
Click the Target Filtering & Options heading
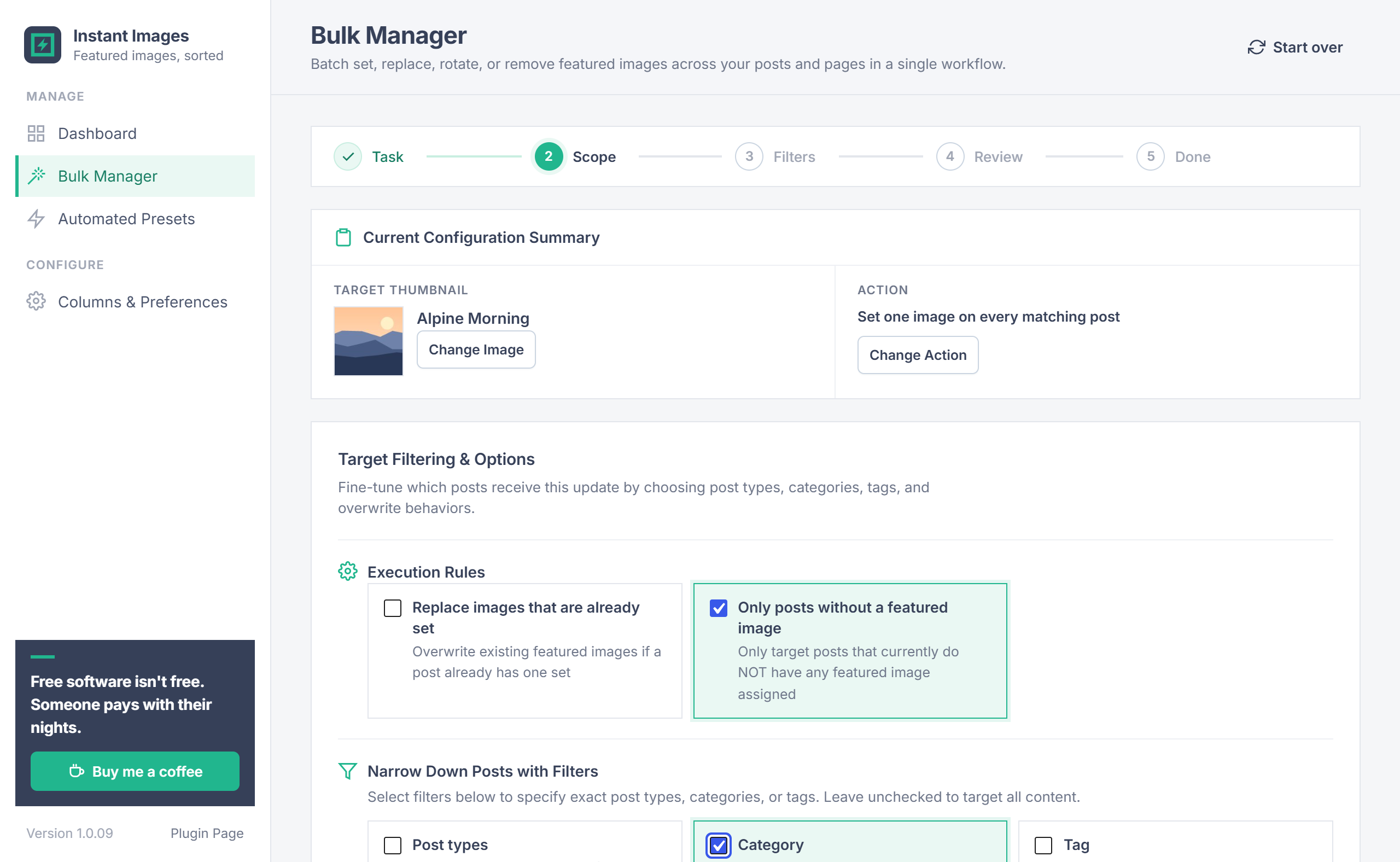tap(436, 459)
